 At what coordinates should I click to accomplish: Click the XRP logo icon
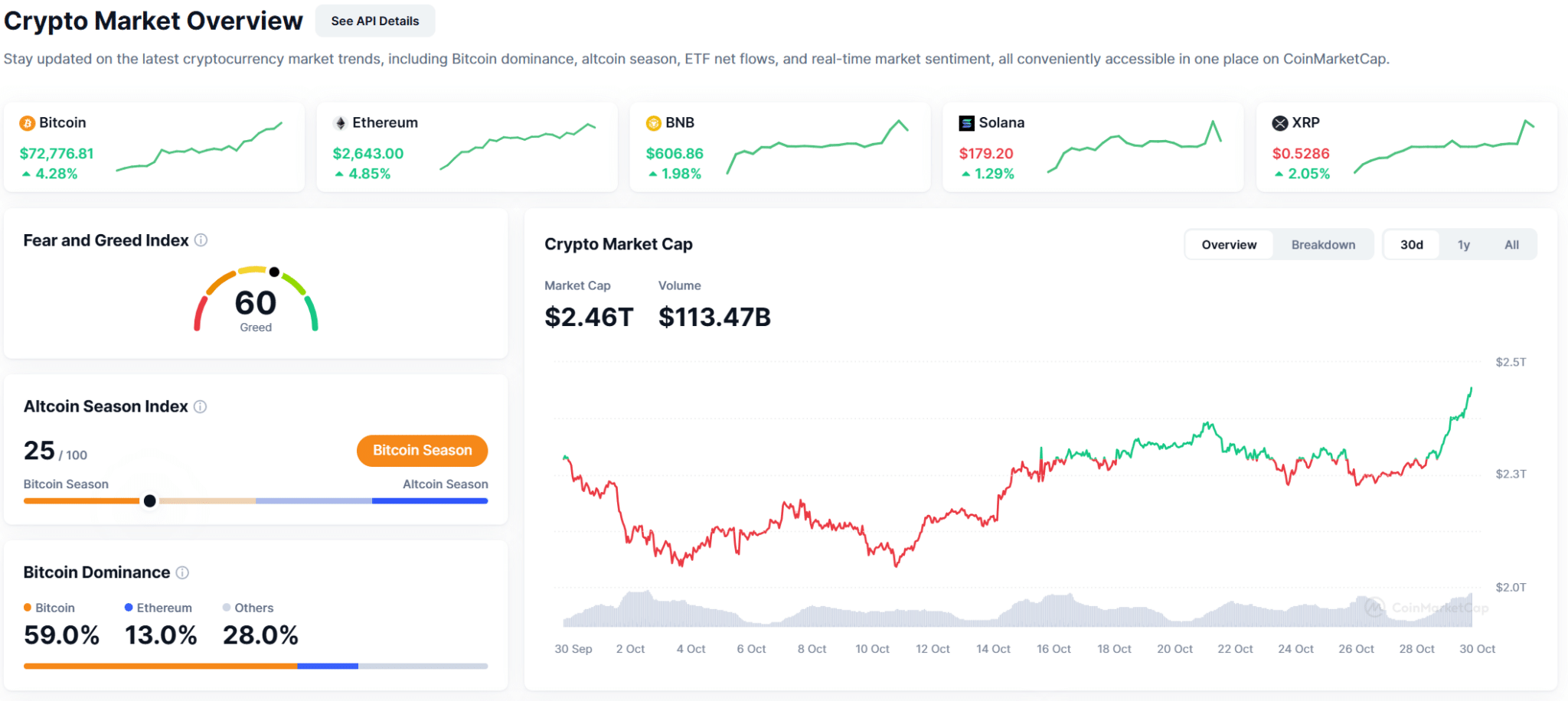click(x=1280, y=123)
